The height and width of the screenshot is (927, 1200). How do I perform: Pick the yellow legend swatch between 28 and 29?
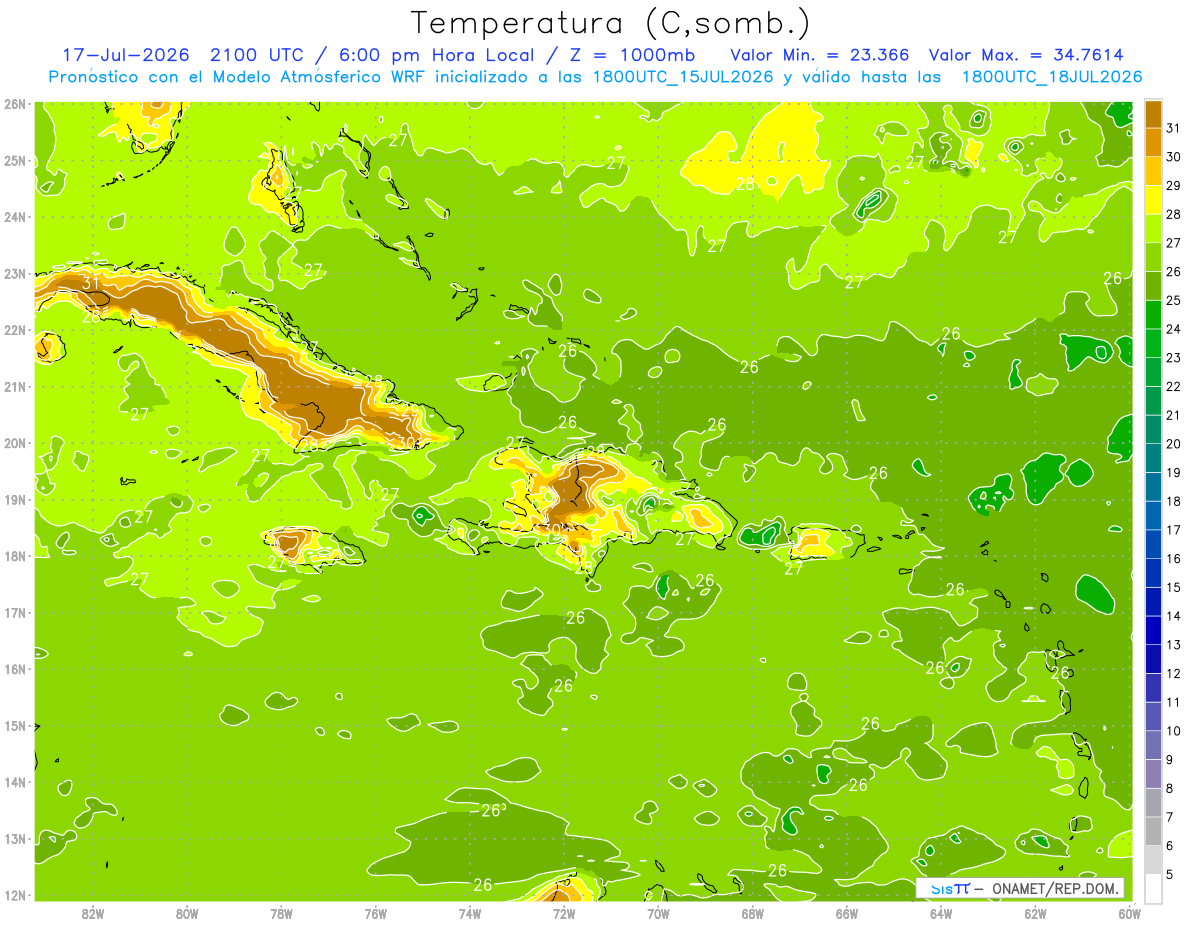click(x=1153, y=200)
